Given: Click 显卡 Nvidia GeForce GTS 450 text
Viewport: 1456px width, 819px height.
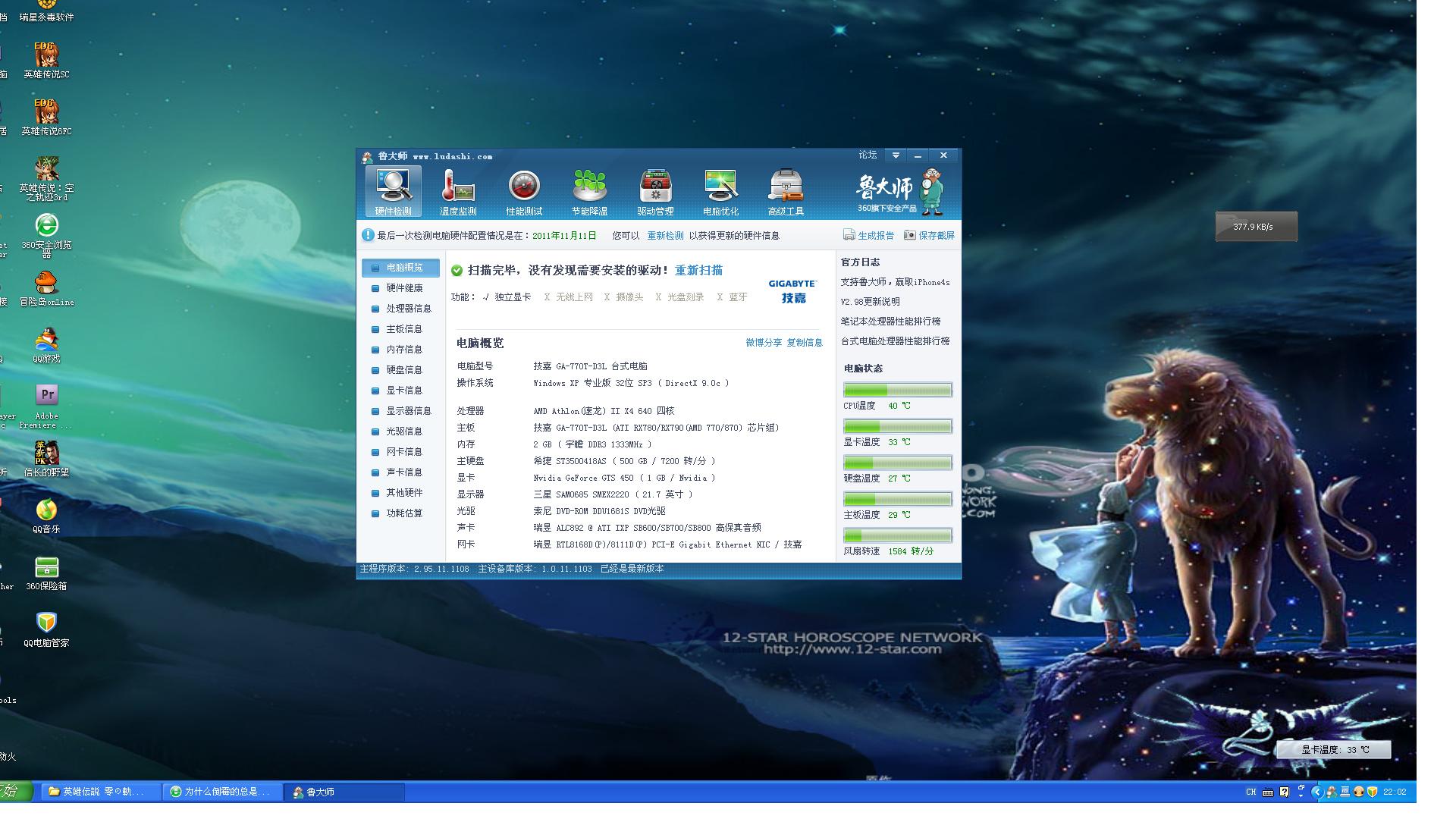Looking at the screenshot, I should (624, 478).
